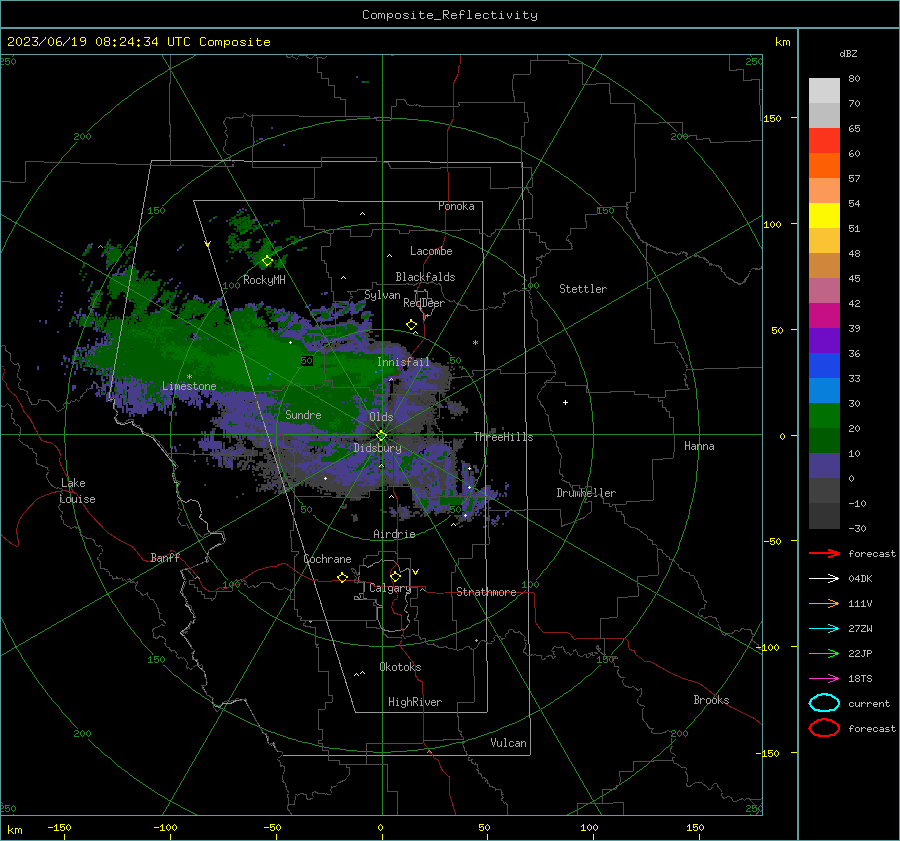900x841 pixels.
Task: Click the boxed 50 range label near Innisfail
Action: coord(307,361)
